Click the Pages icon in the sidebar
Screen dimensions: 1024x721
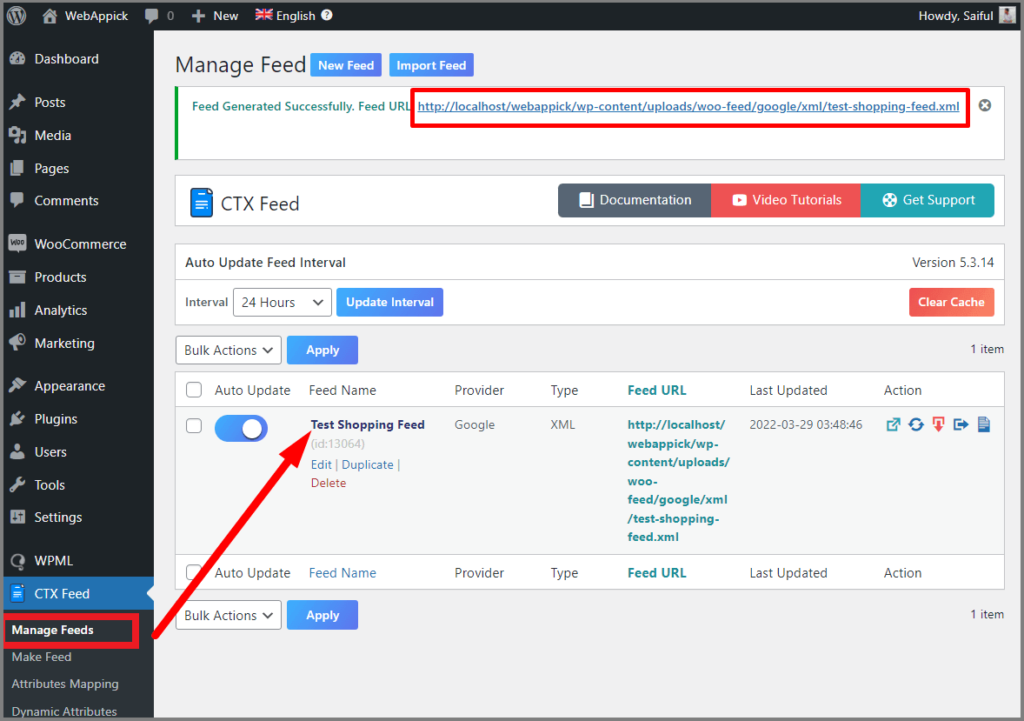pos(18,168)
